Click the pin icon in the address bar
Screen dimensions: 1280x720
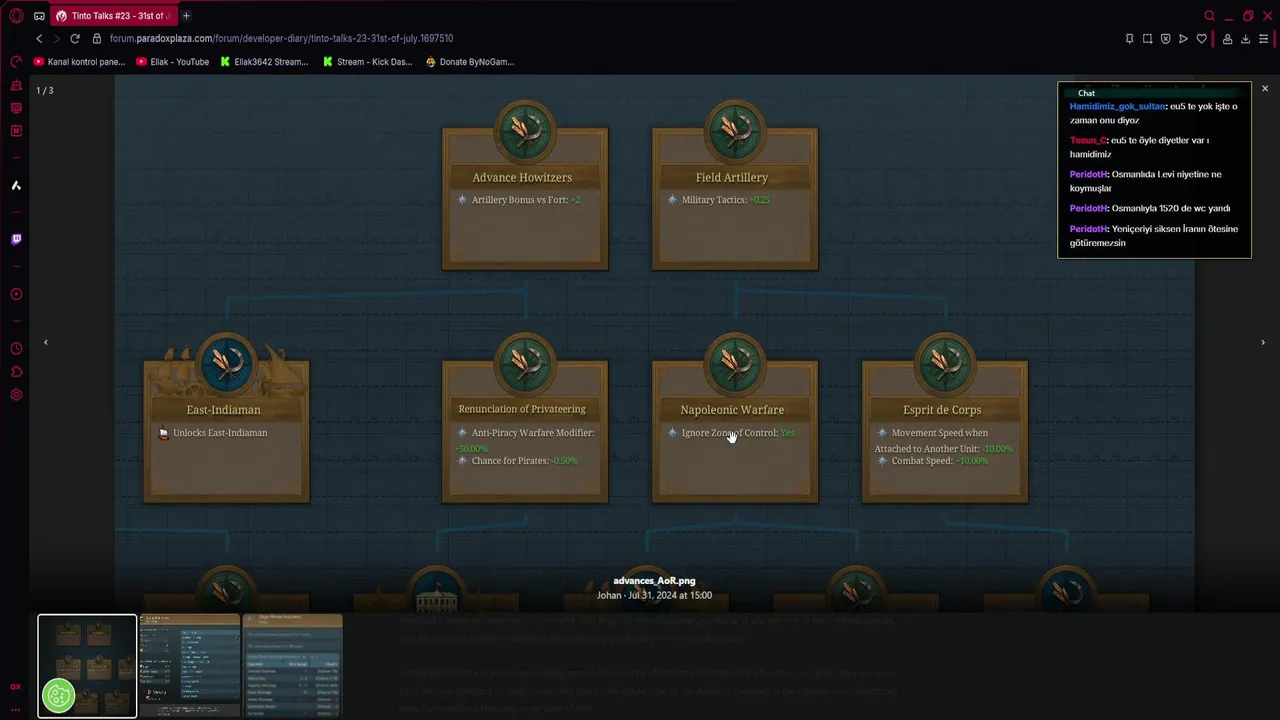pyautogui.click(x=1129, y=39)
